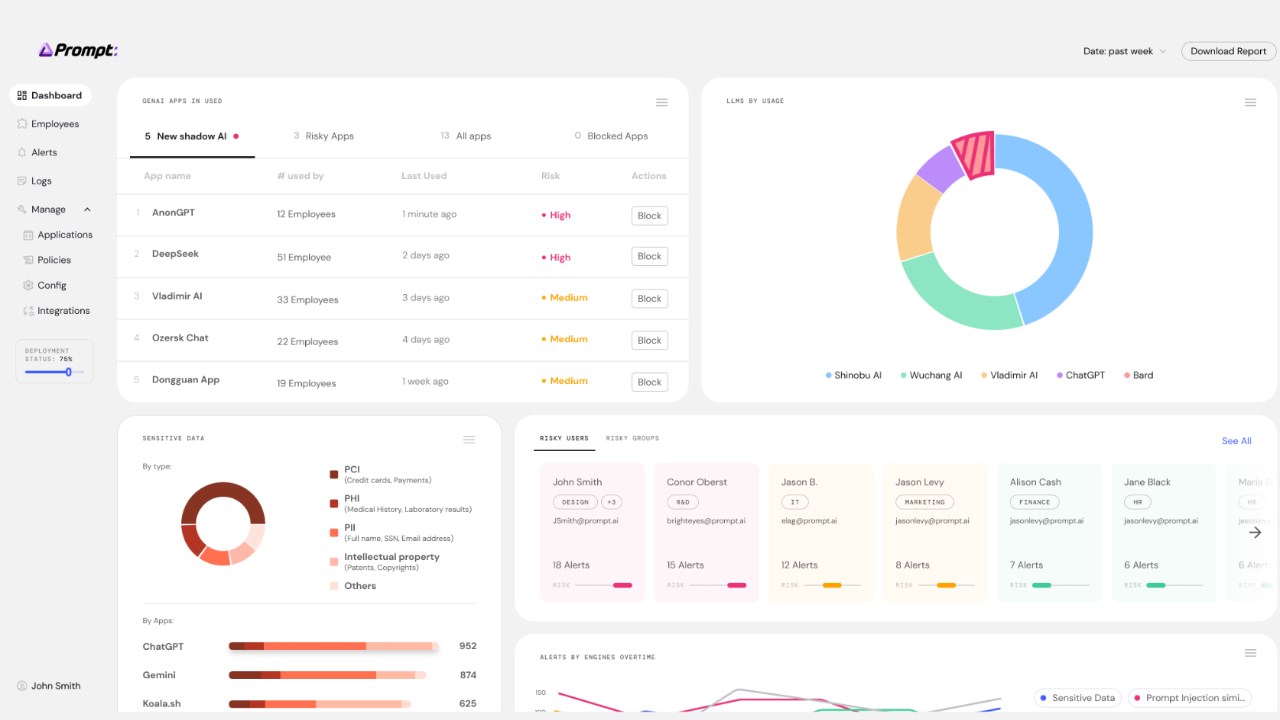
Task: Click the Employees icon in sidebar
Action: pos(22,124)
